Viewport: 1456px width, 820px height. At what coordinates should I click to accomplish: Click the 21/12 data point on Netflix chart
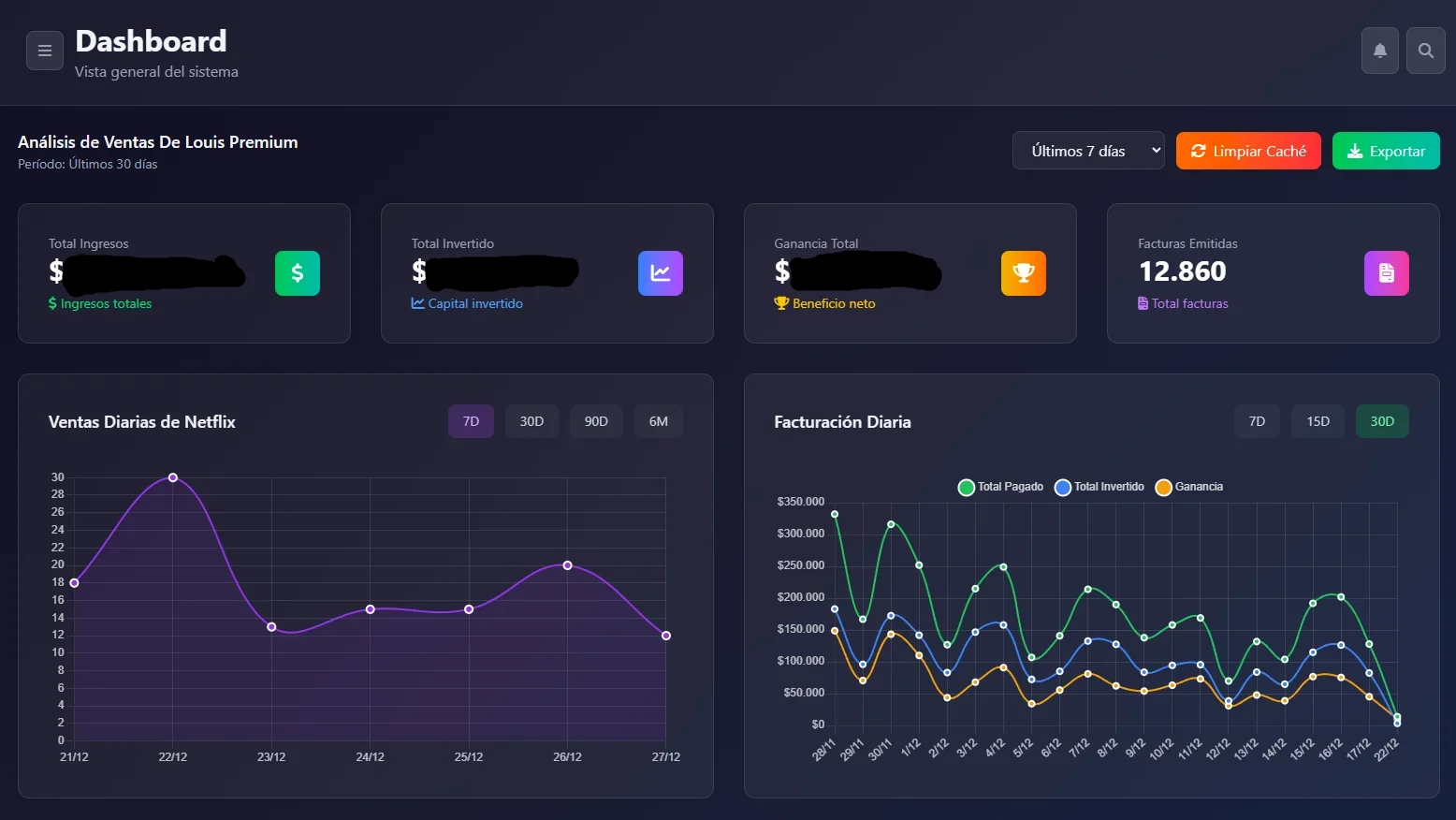pos(74,583)
